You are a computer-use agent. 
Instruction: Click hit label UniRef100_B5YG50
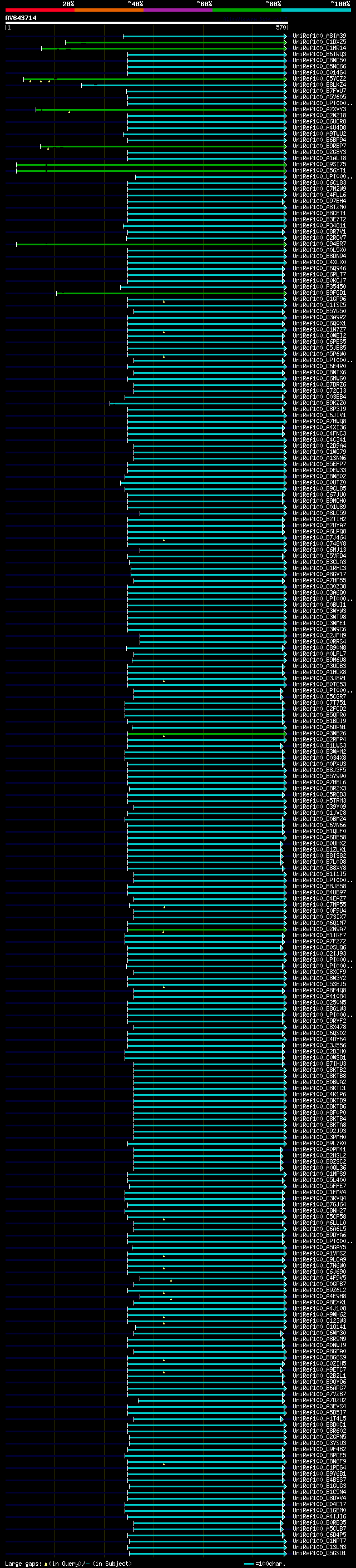[x=319, y=311]
